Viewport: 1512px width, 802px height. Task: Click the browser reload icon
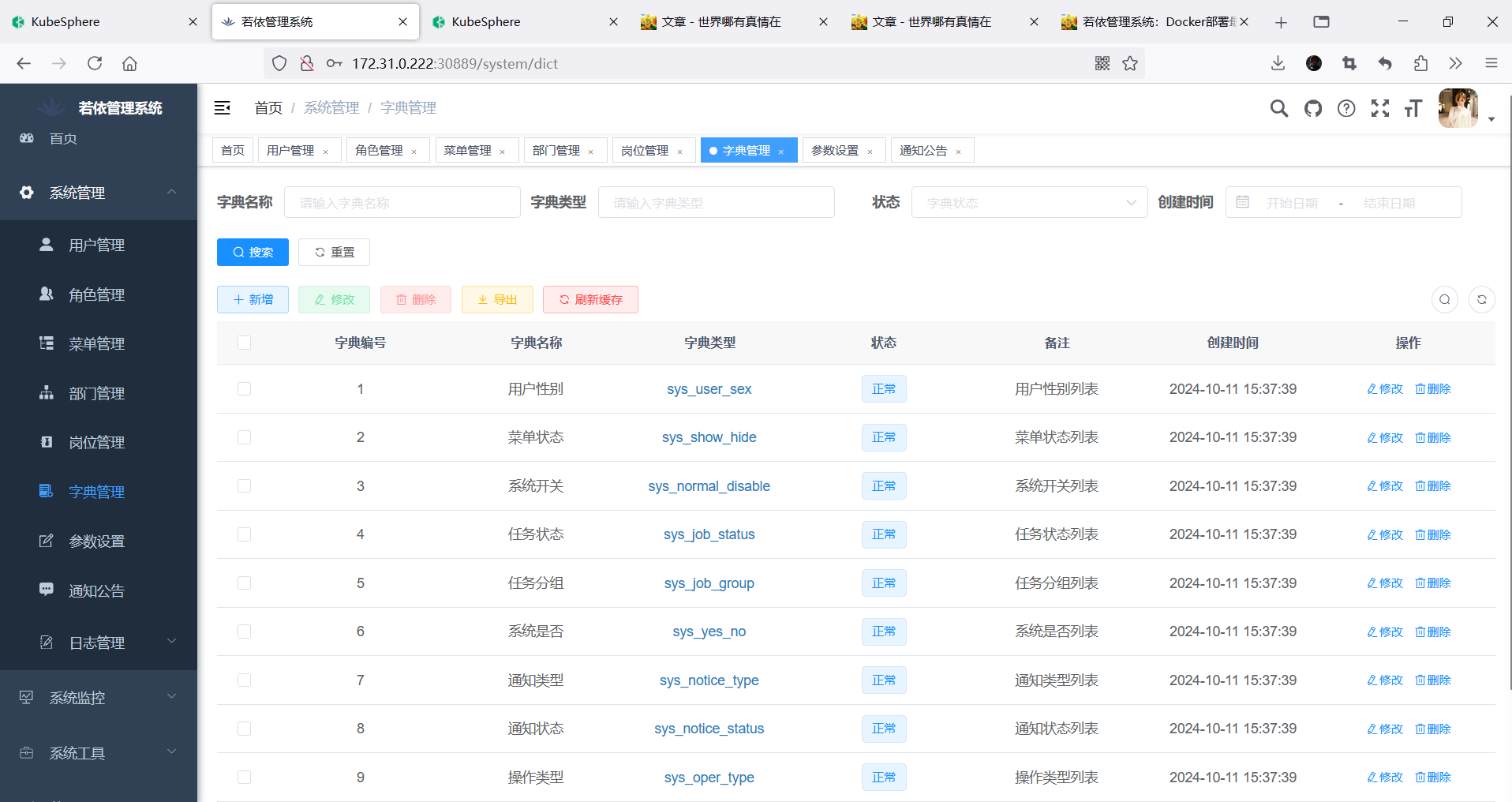point(95,63)
